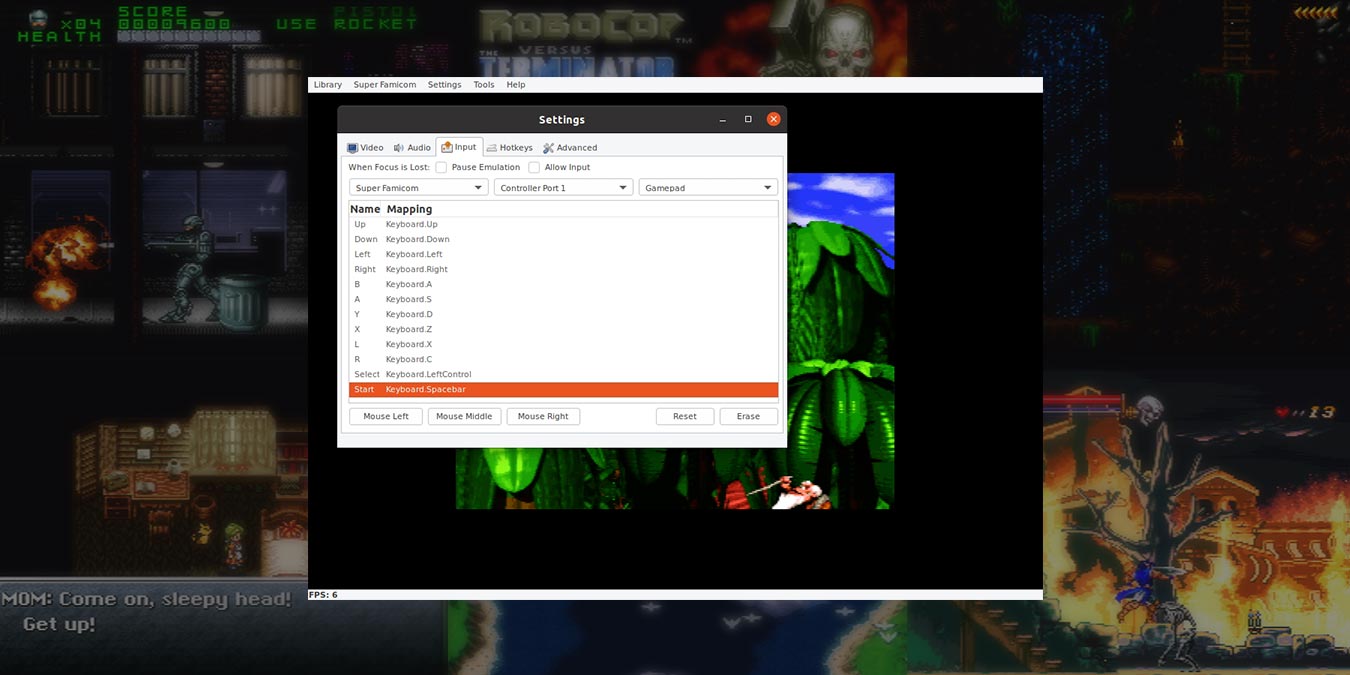Click the Mouse Middle assignment button
Viewport: 1350px width, 675px height.
click(x=464, y=416)
